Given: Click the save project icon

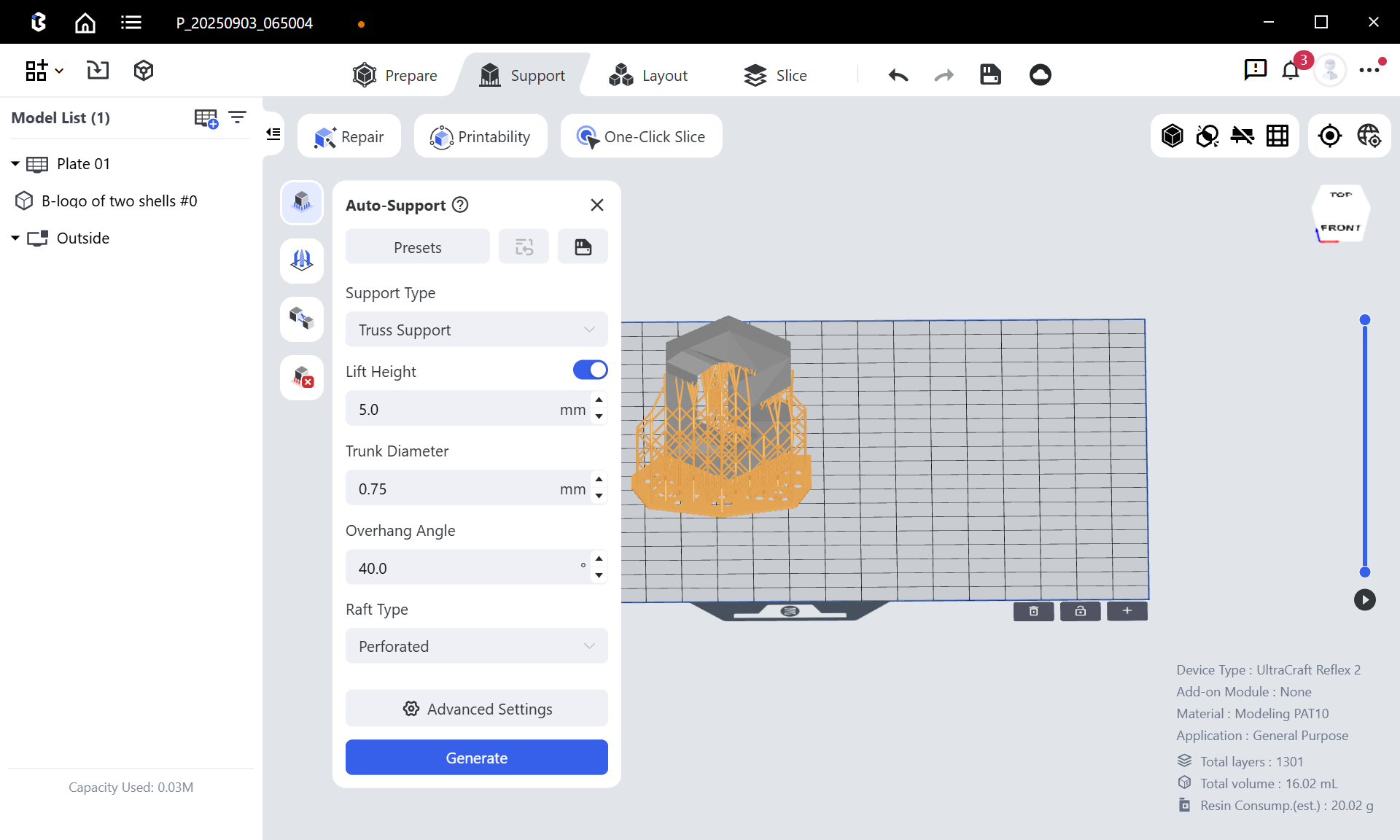Looking at the screenshot, I should tap(990, 75).
